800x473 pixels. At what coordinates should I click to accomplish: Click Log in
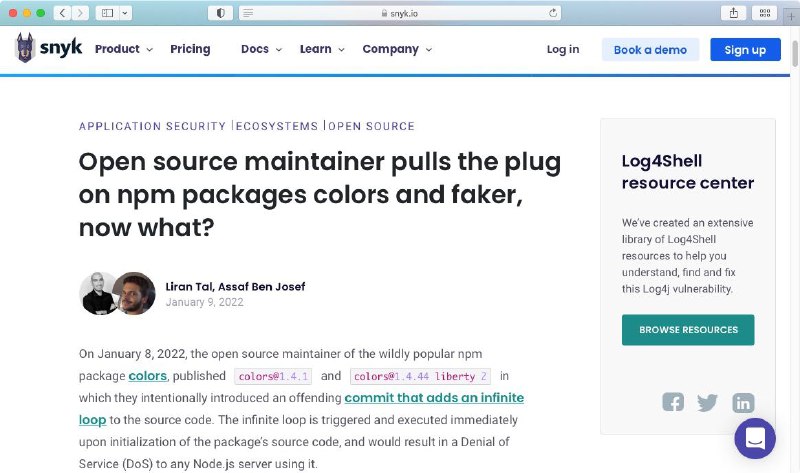(563, 49)
